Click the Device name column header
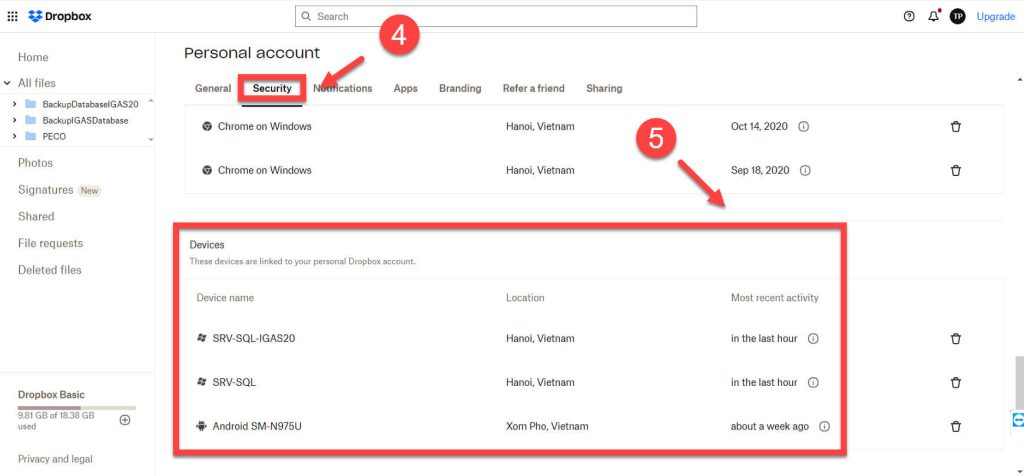 click(x=225, y=298)
